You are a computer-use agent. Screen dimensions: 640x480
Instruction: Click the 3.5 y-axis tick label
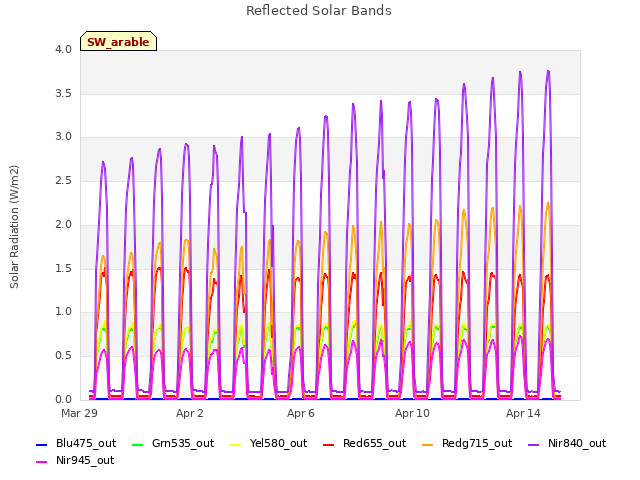pyautogui.click(x=63, y=93)
